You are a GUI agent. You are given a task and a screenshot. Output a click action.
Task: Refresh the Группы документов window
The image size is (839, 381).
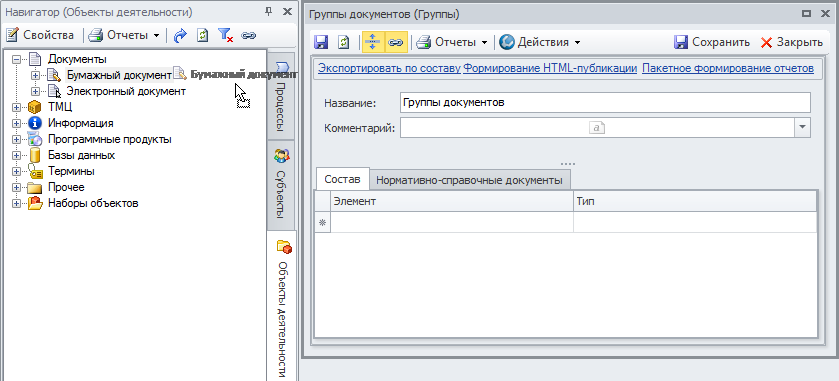(x=345, y=42)
